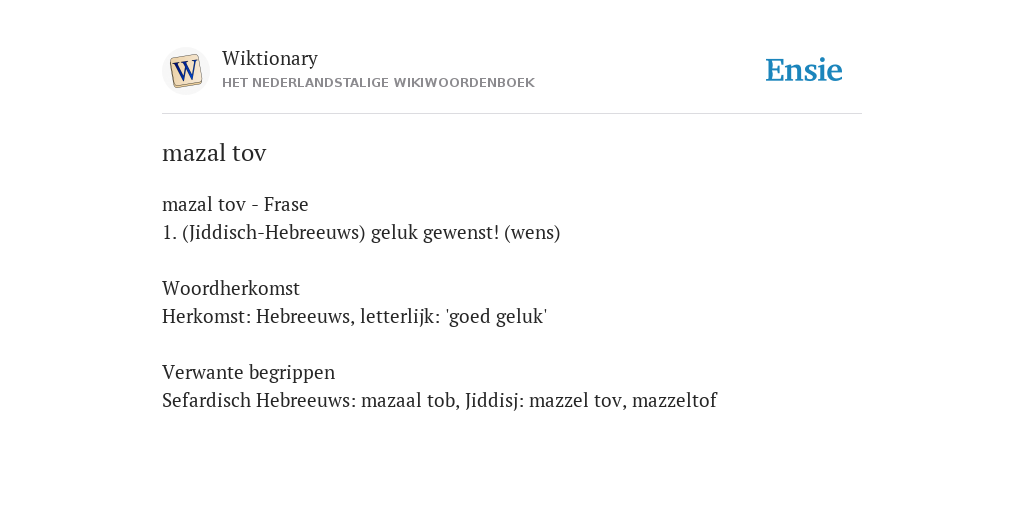The image size is (1024, 512).
Task: Select the 'Verwante begrippen' section heading
Action: click(248, 372)
